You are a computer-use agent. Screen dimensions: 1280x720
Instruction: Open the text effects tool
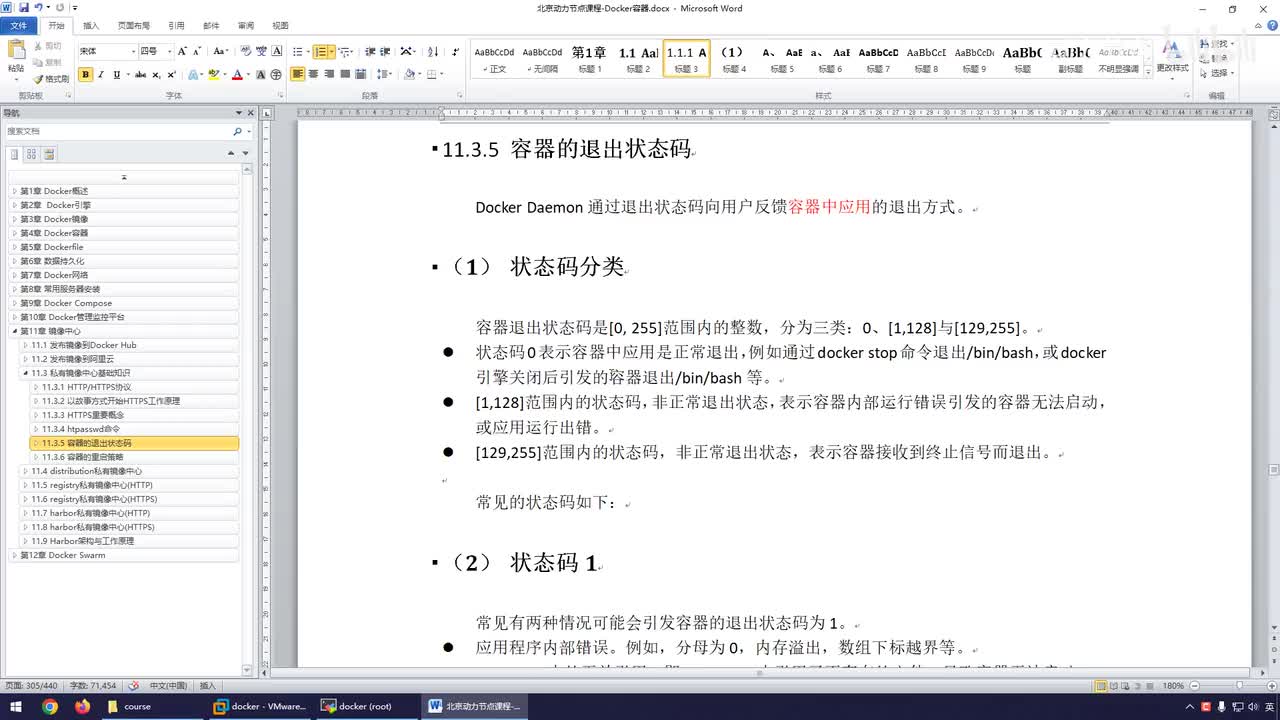(194, 75)
